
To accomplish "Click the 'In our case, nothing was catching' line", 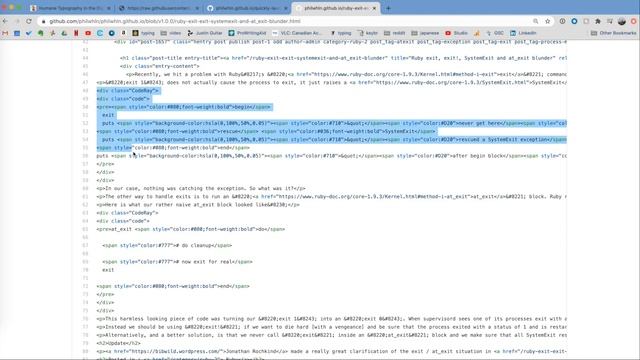I will pos(201,189).
